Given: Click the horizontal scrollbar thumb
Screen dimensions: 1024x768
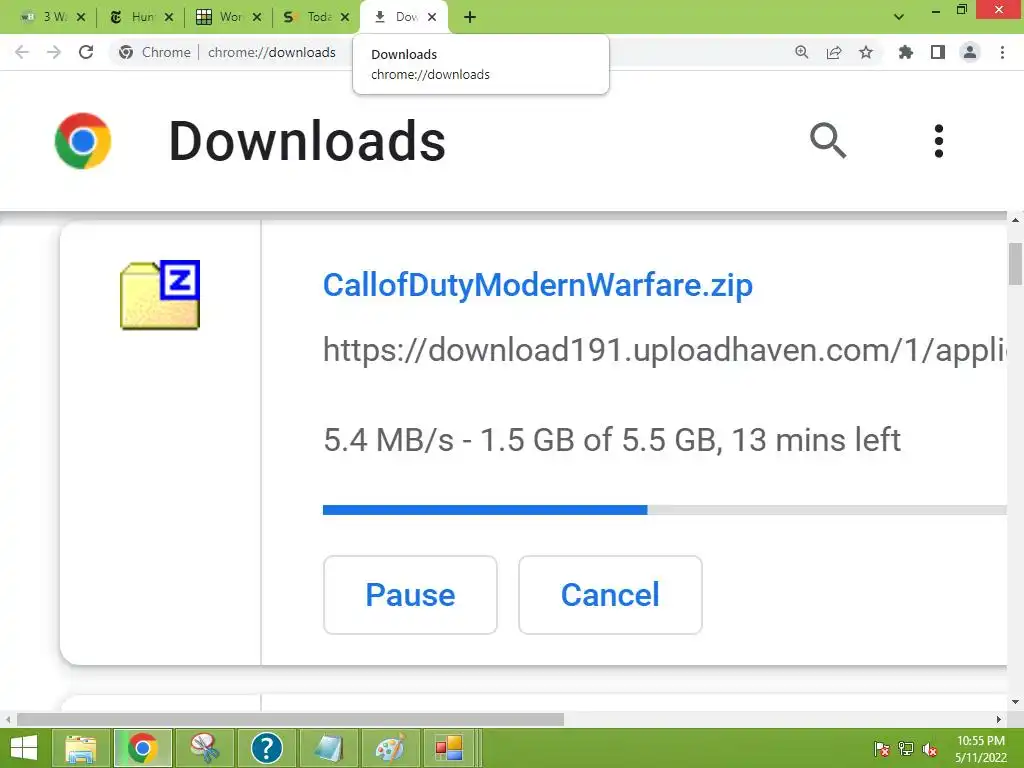Looking at the screenshot, I should (x=290, y=719).
